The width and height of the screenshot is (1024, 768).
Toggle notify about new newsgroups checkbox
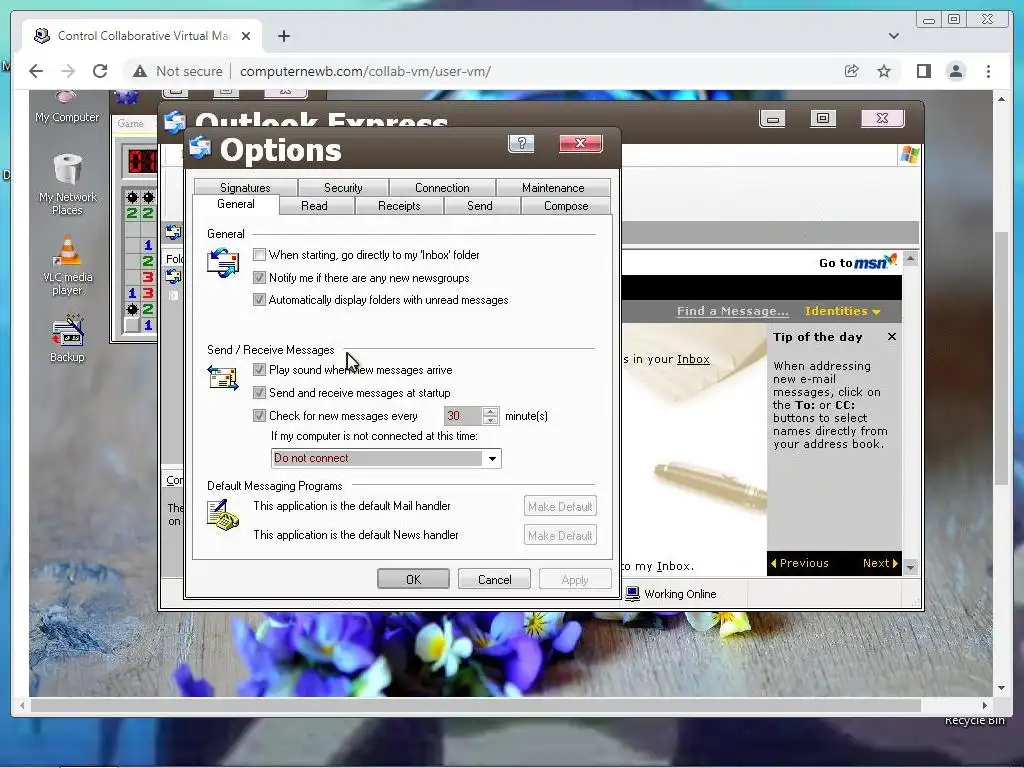259,278
